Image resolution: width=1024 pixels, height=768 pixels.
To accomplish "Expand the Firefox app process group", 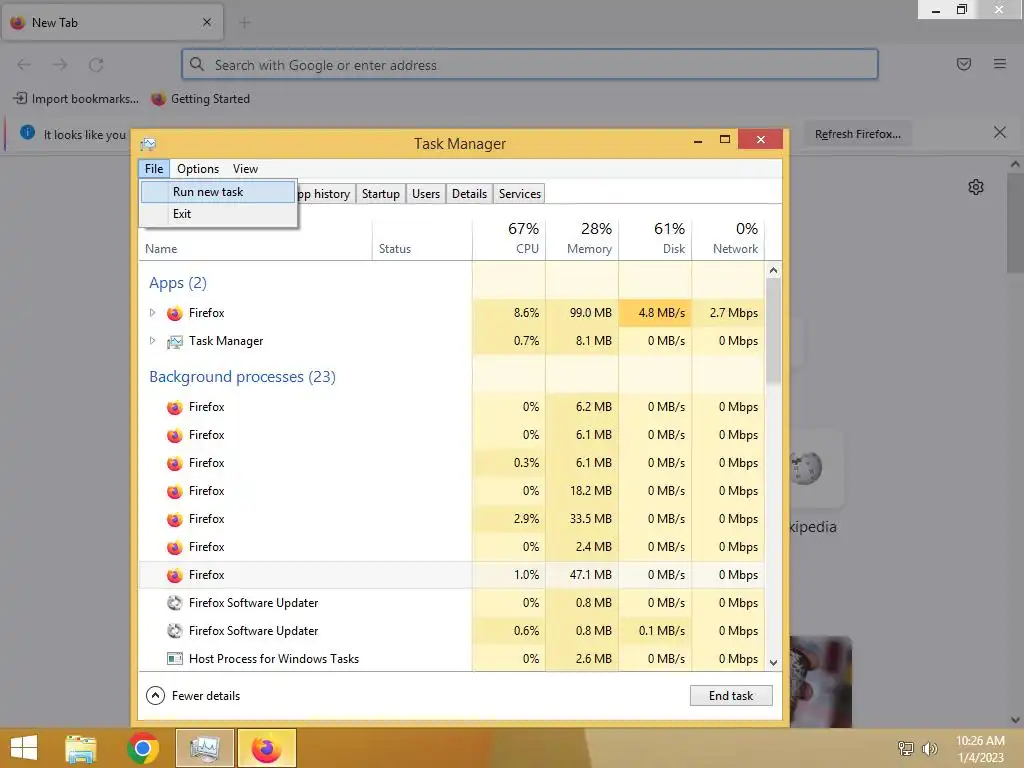I will pos(152,313).
